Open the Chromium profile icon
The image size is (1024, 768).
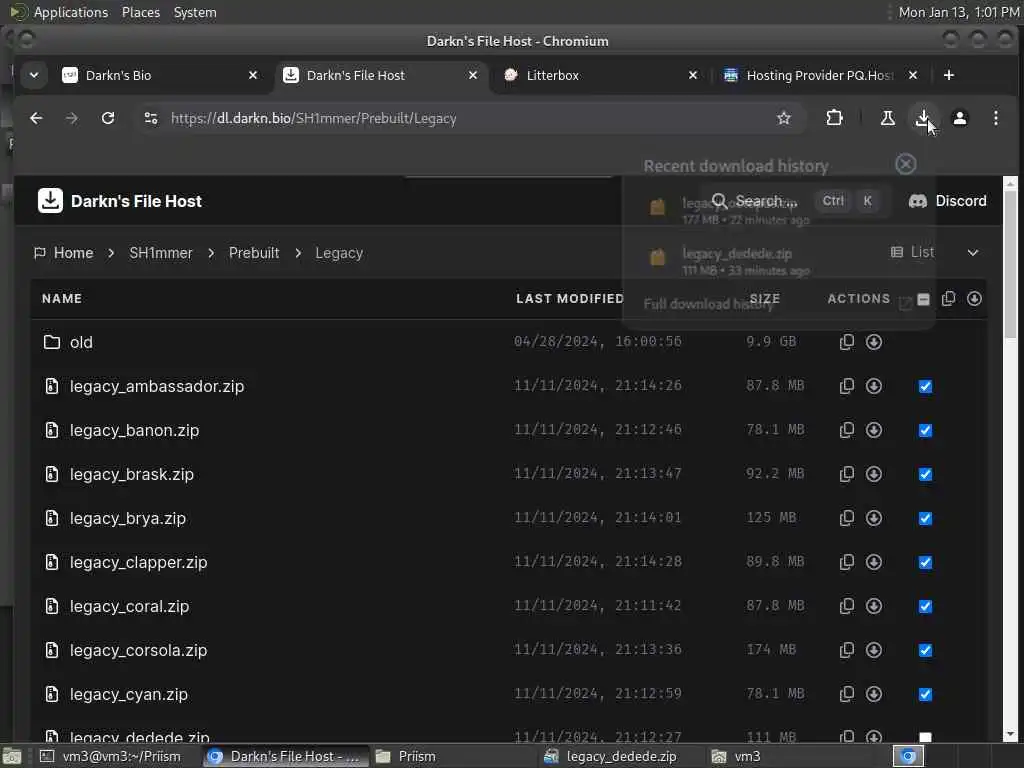point(959,118)
